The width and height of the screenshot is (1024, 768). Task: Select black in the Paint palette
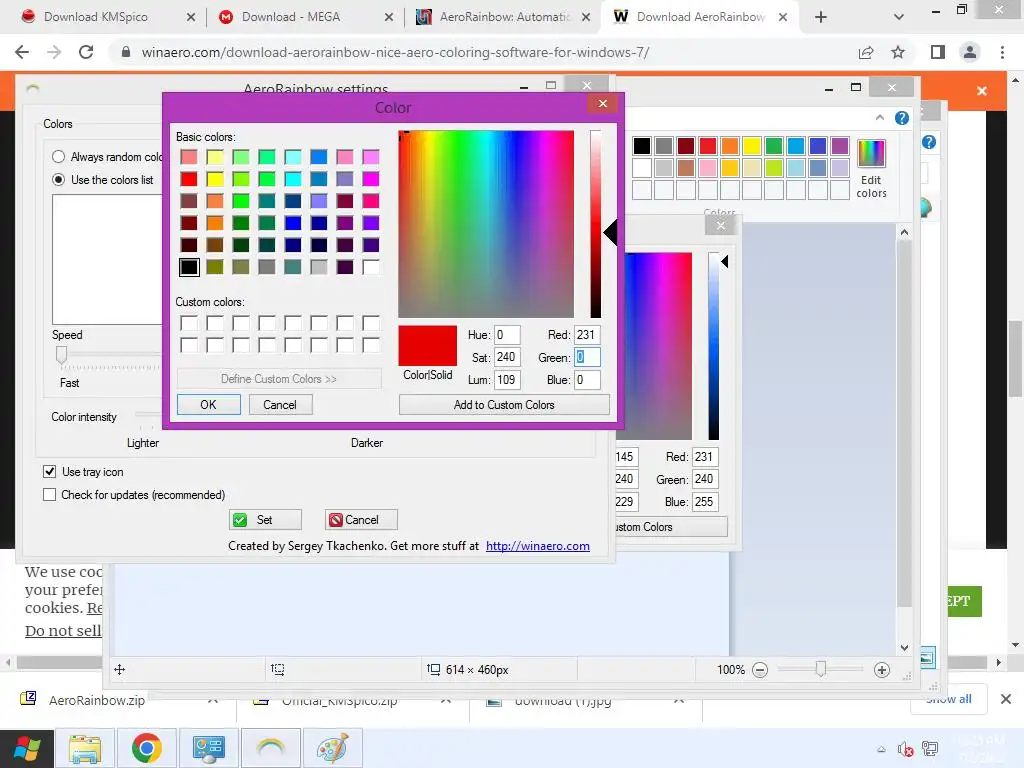pyautogui.click(x=641, y=146)
